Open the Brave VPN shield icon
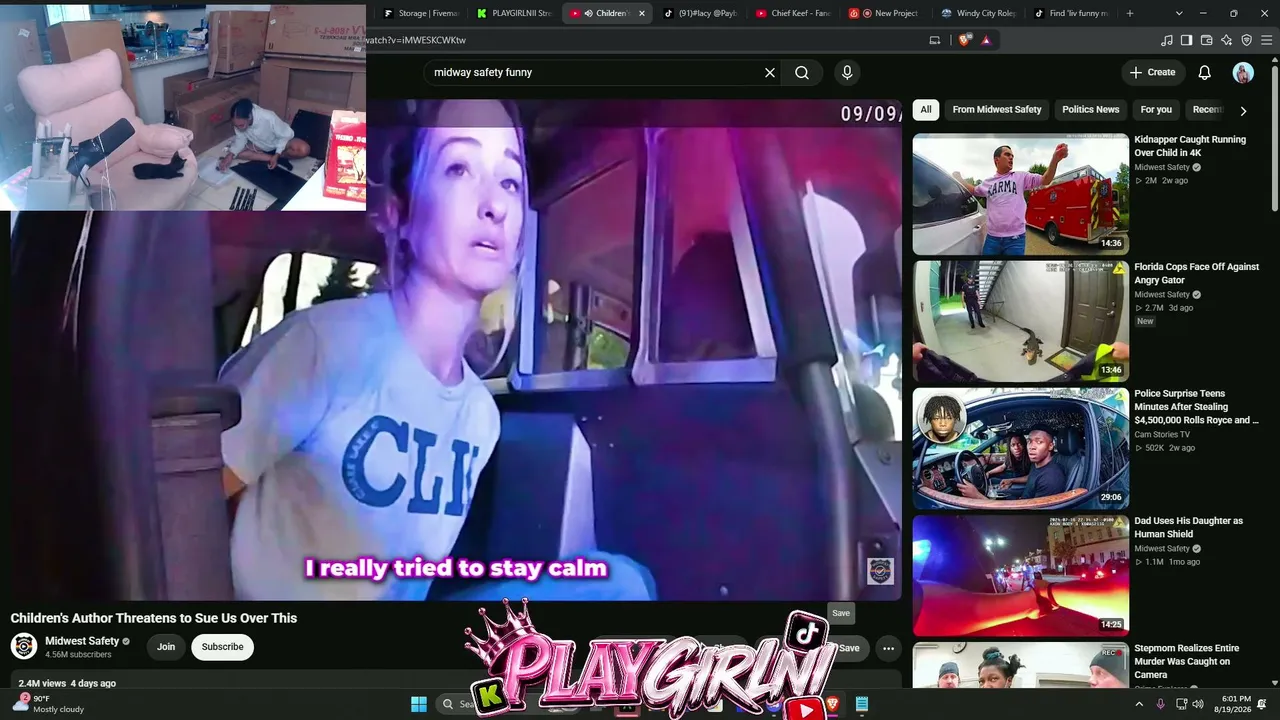 coord(1247,40)
